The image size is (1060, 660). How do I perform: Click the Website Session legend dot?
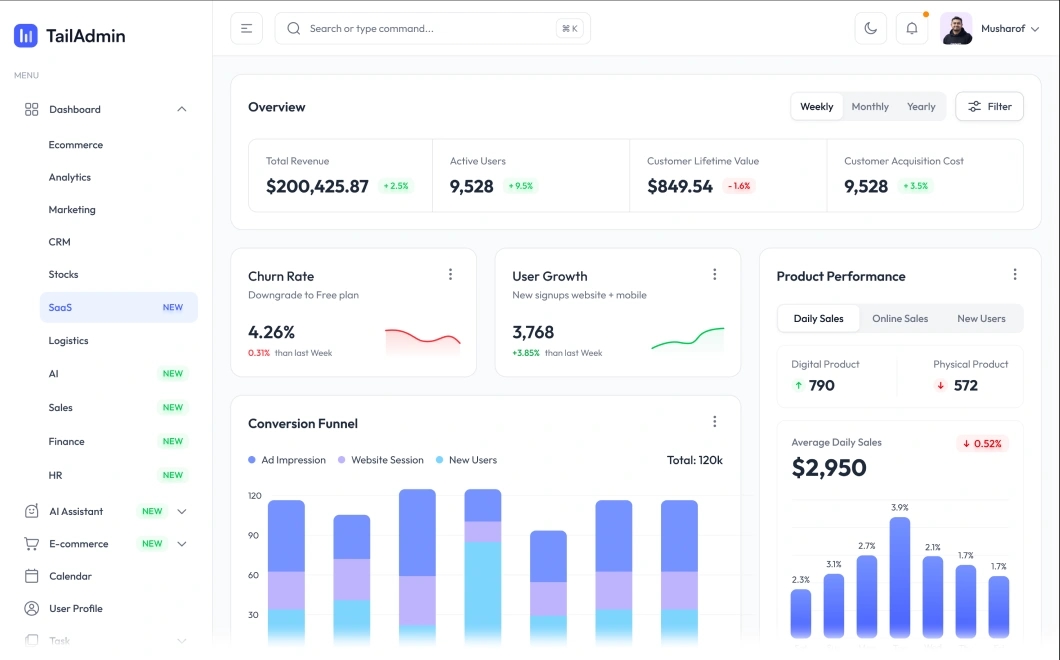coord(341,460)
